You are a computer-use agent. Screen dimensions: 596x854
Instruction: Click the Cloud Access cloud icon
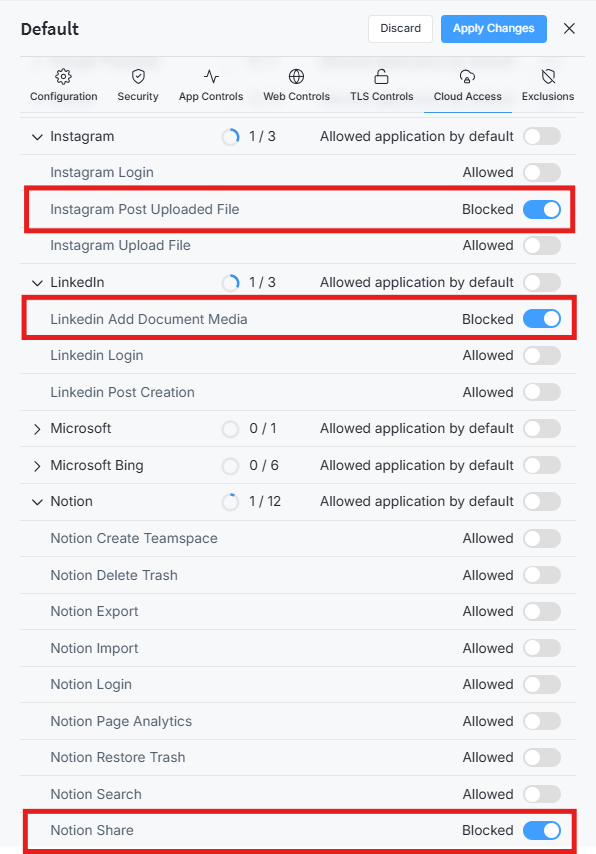pyautogui.click(x=467, y=77)
